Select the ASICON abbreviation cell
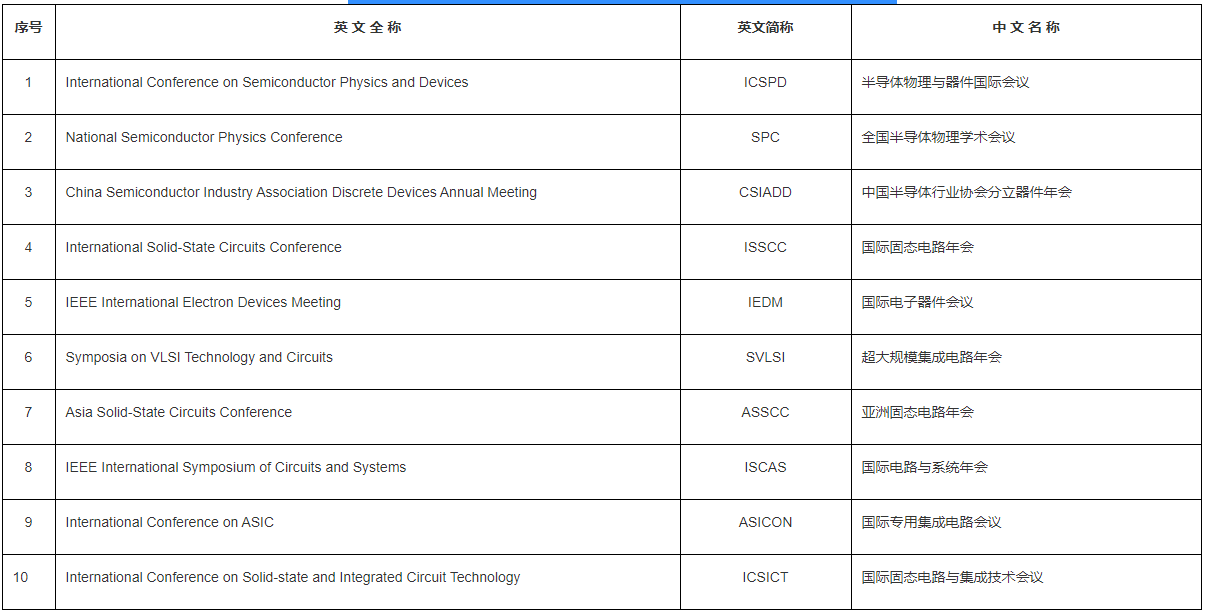 pyautogui.click(x=765, y=523)
